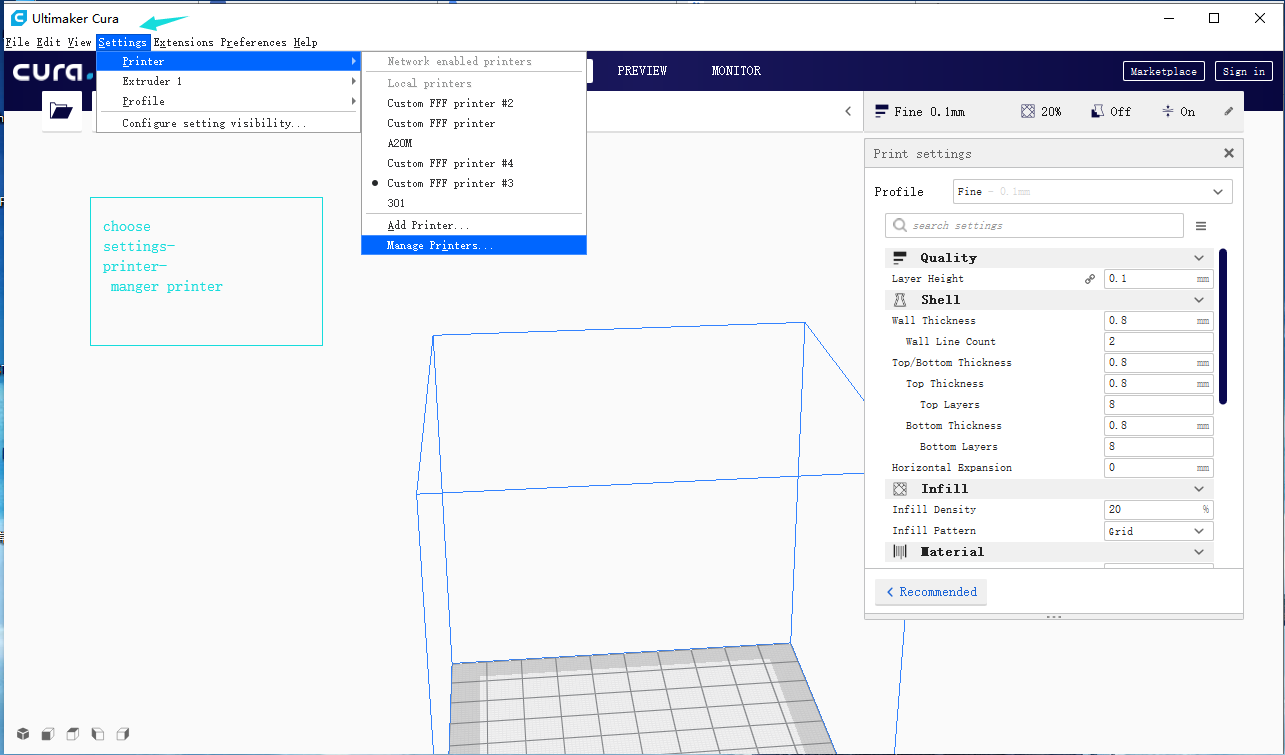Open the Extensions menu

[183, 42]
